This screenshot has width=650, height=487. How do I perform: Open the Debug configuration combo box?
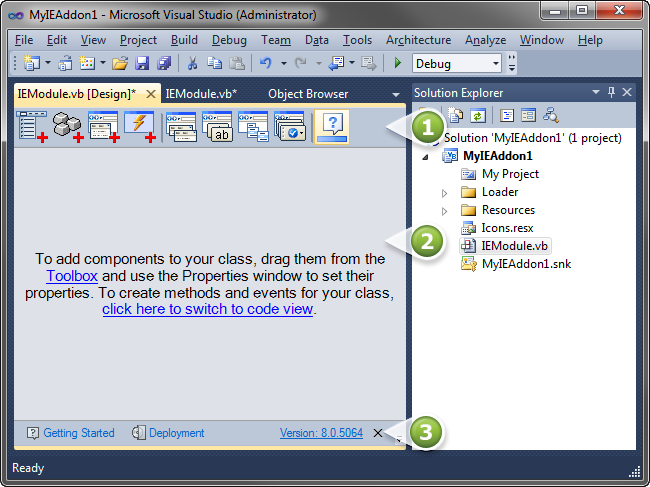pos(456,63)
